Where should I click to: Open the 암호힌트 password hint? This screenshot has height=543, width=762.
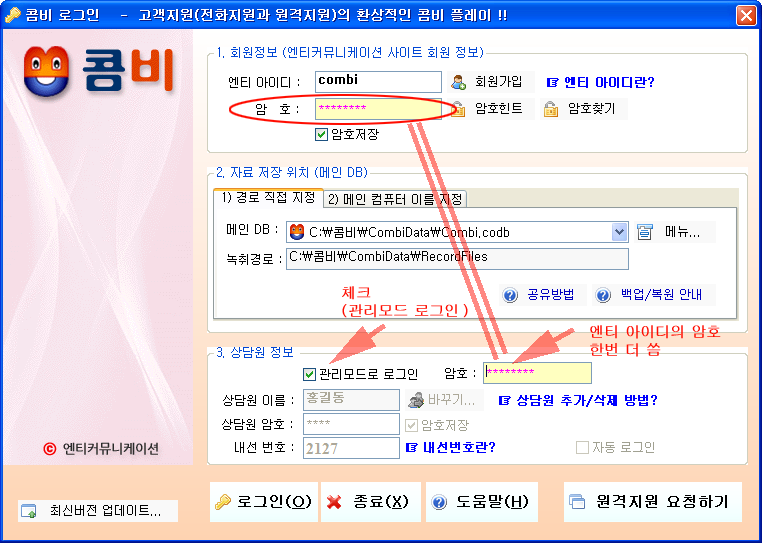pos(491,109)
